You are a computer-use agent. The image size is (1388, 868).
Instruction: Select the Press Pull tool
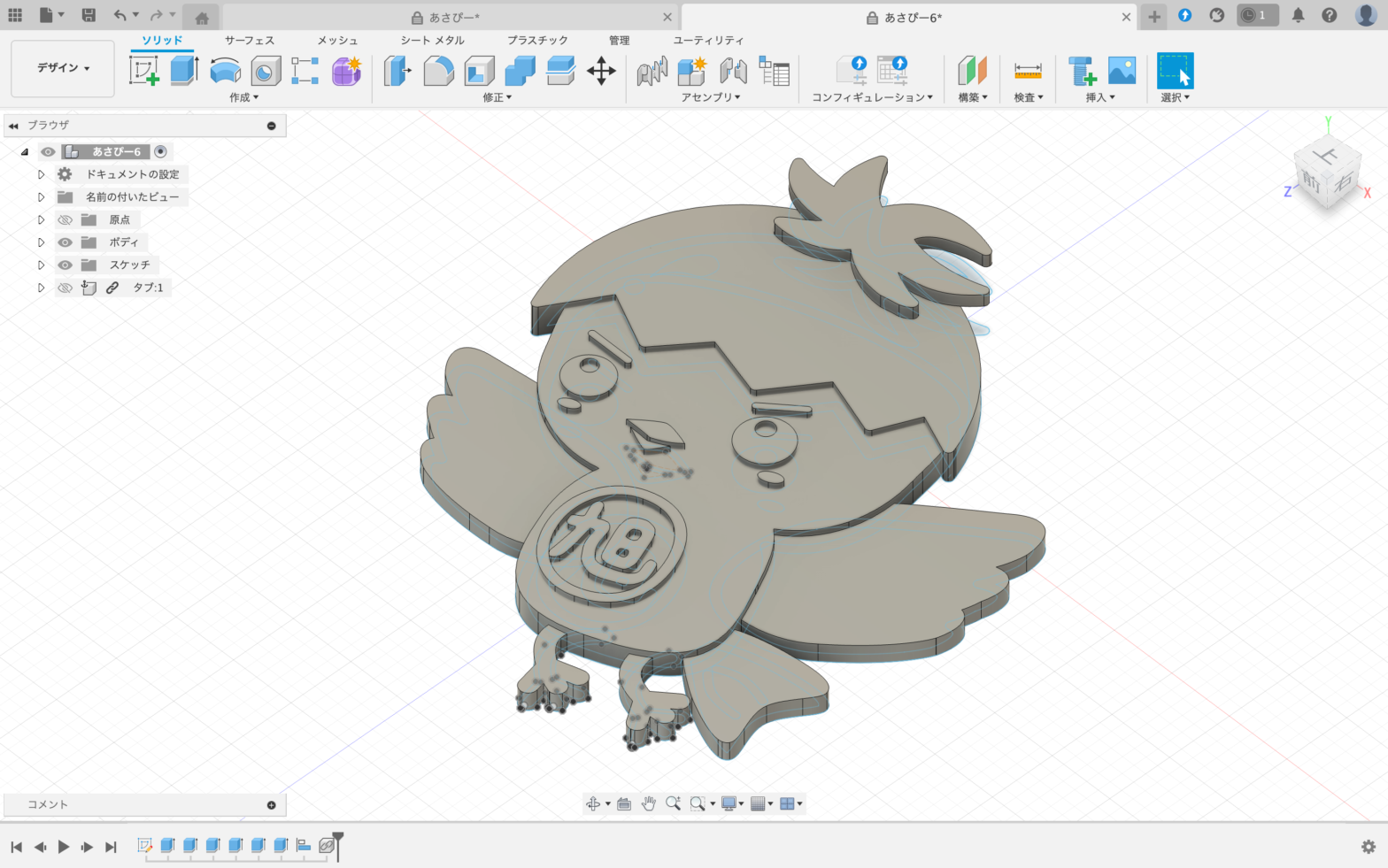(397, 71)
